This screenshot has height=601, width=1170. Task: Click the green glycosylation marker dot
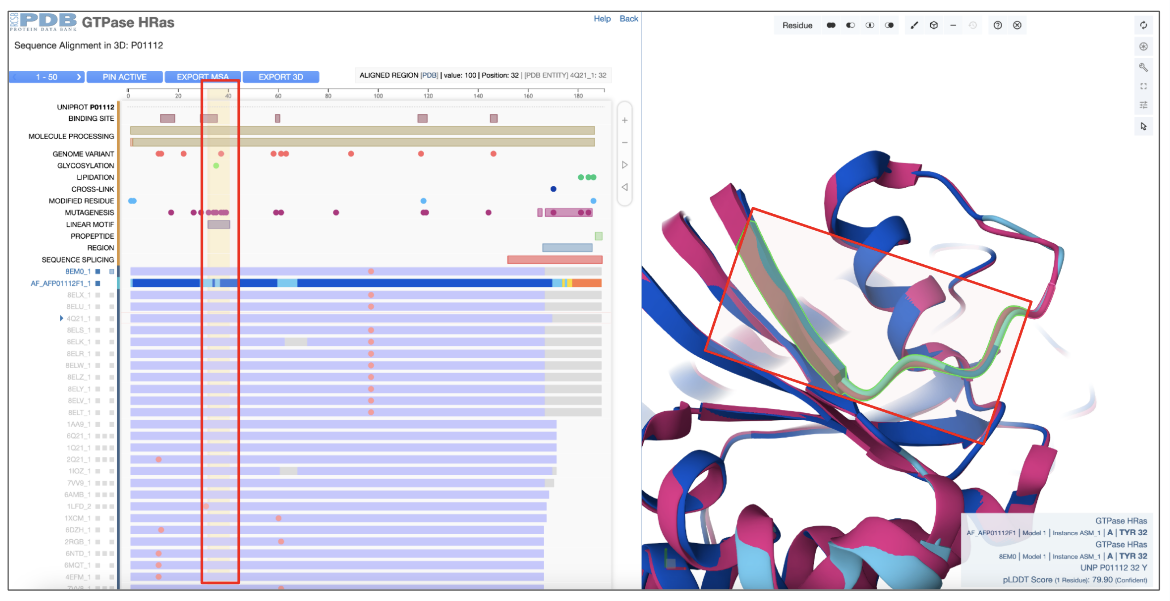[216, 165]
